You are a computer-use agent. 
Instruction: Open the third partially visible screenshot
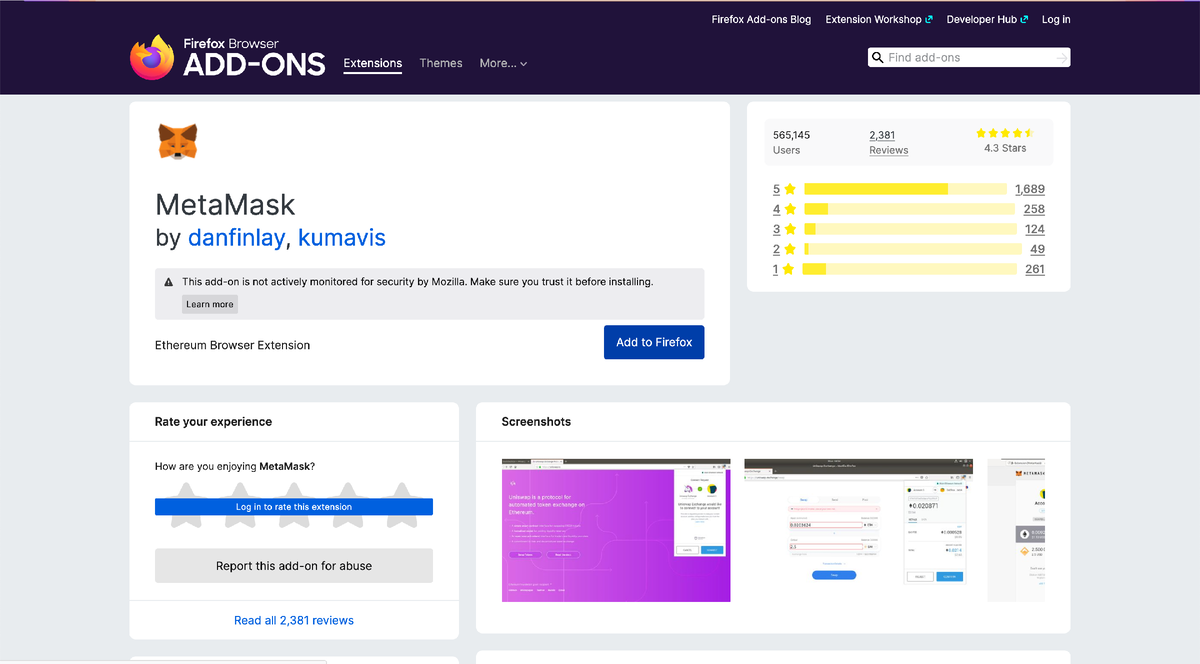click(x=1016, y=530)
